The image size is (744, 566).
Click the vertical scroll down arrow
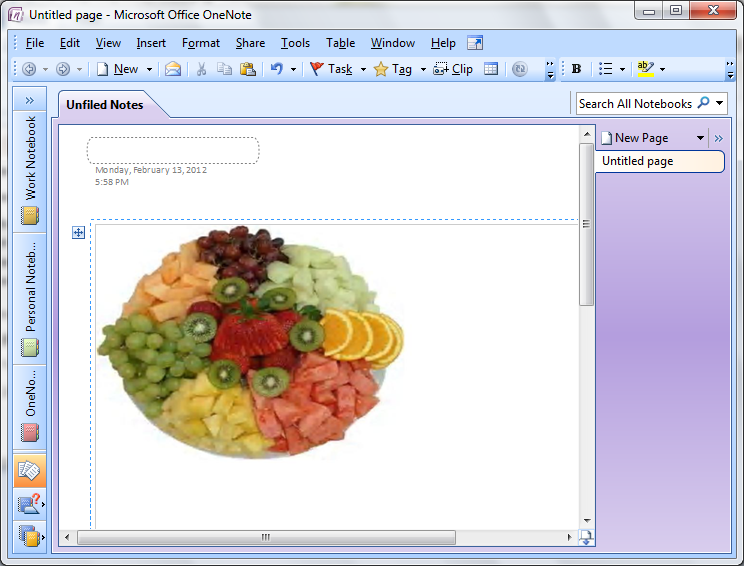click(x=587, y=520)
